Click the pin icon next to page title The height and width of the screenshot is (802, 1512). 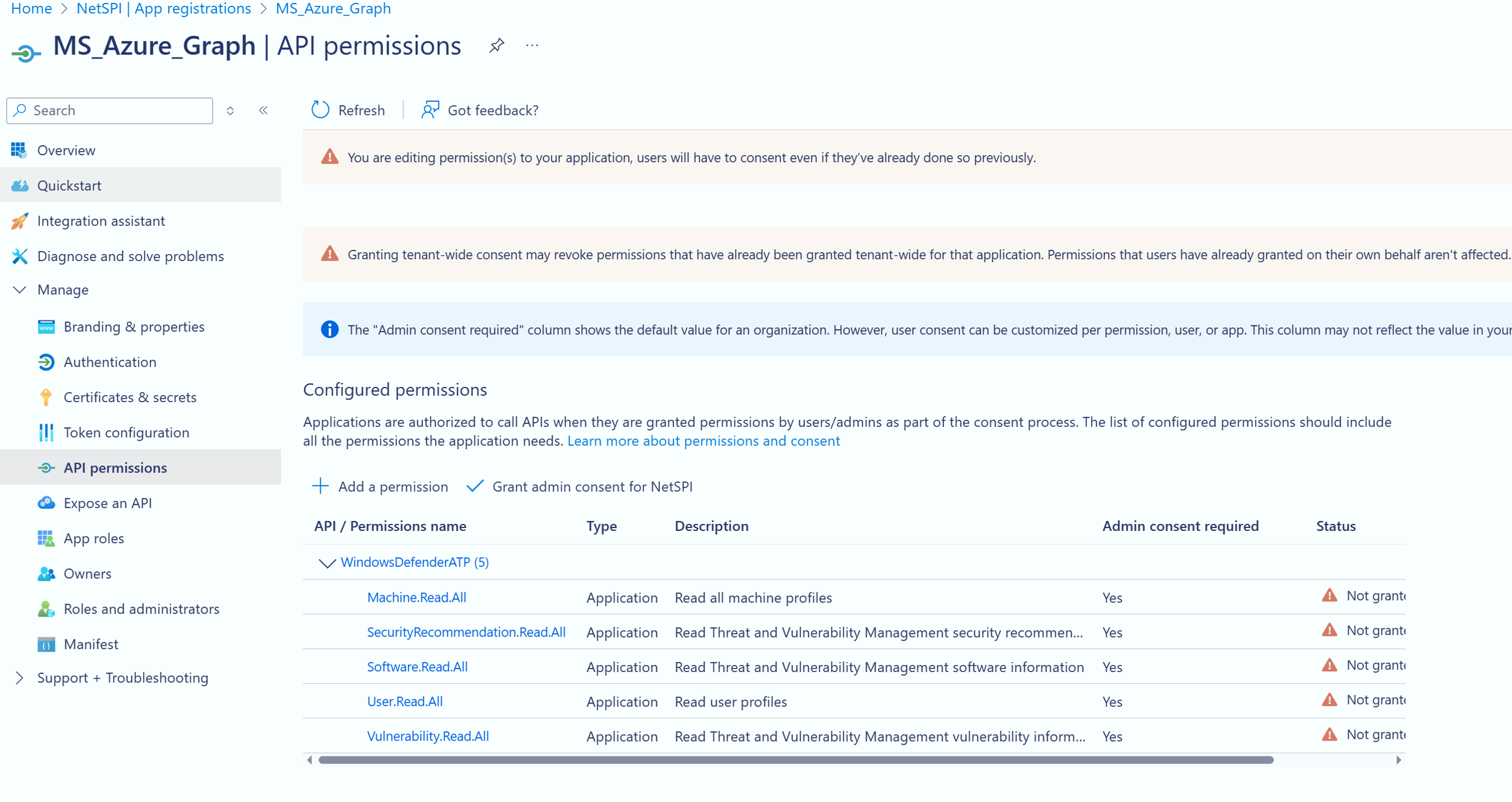(x=497, y=46)
